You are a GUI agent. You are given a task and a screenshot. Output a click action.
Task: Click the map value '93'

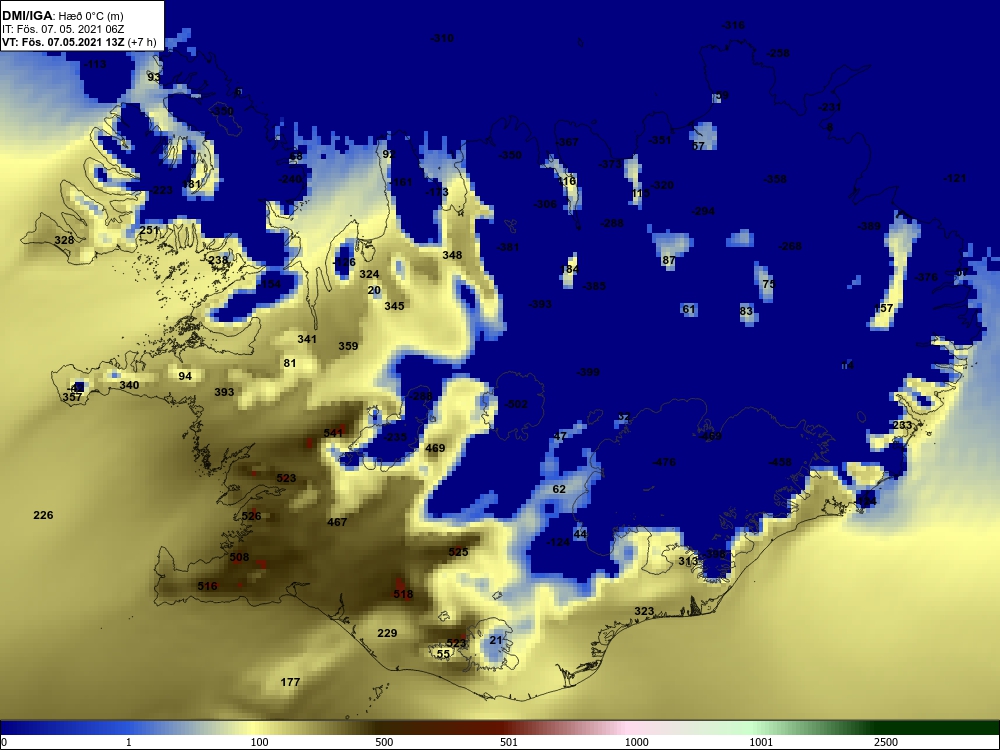tap(154, 77)
